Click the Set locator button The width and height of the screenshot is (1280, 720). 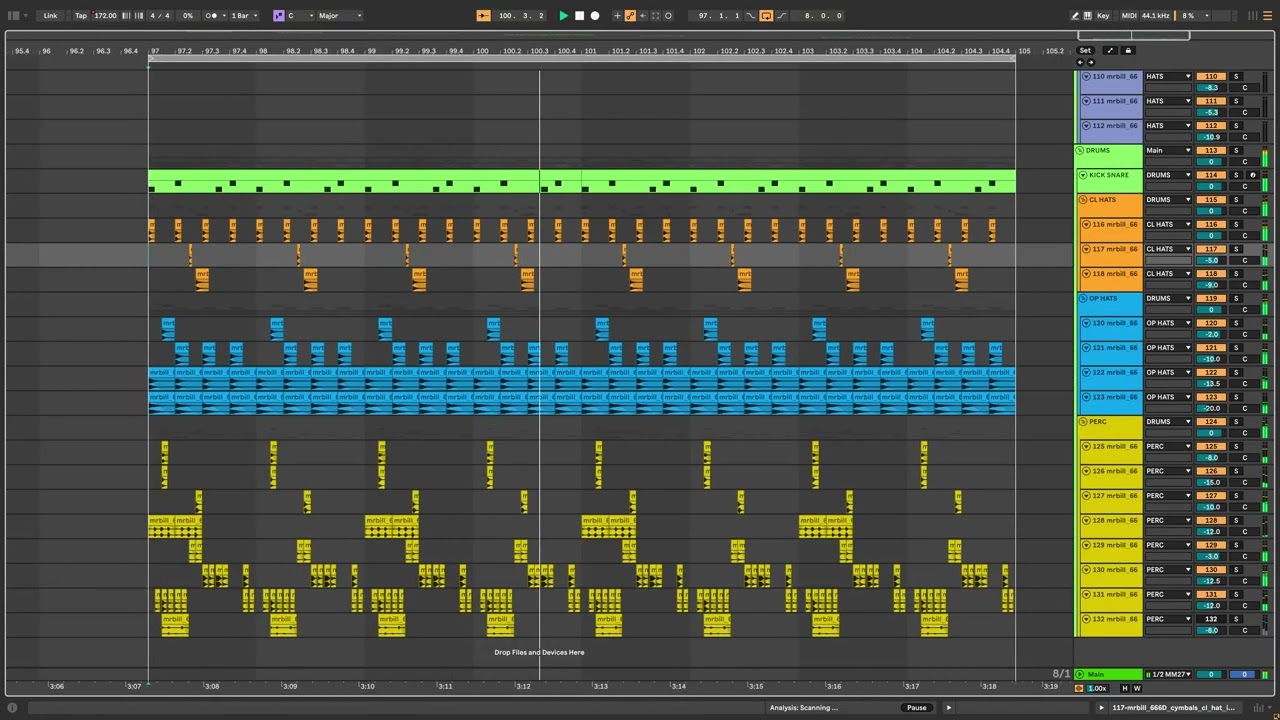pos(1085,51)
